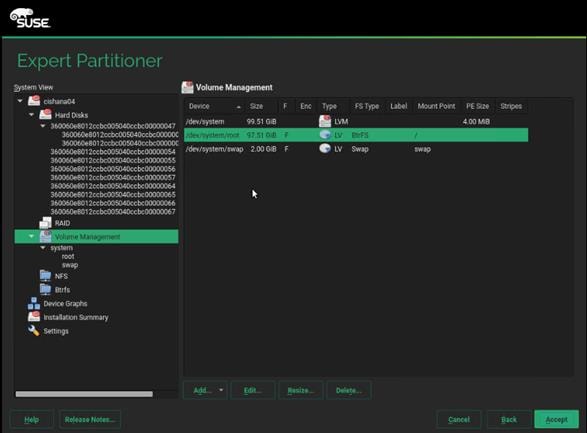The height and width of the screenshot is (433, 587).
Task: Click the 99.51 GiB size cell
Action: tap(261, 122)
